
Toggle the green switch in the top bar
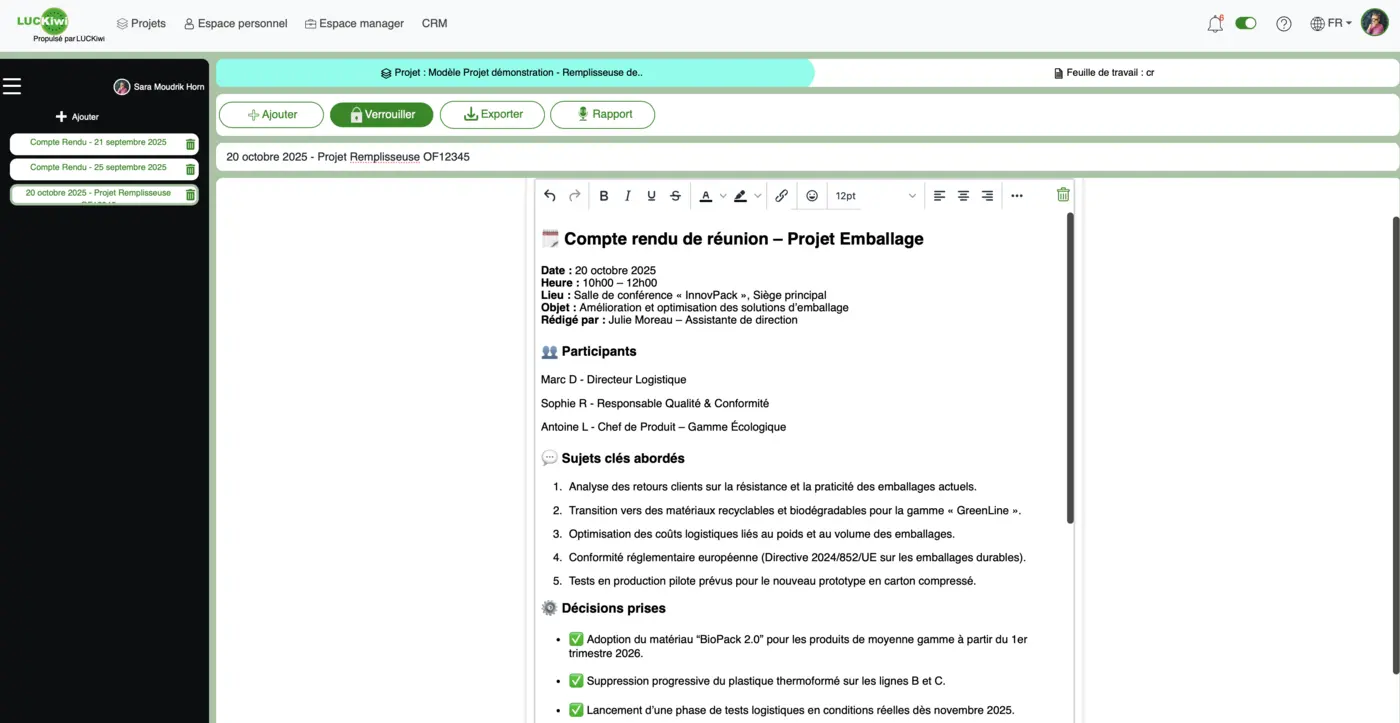coord(1246,22)
